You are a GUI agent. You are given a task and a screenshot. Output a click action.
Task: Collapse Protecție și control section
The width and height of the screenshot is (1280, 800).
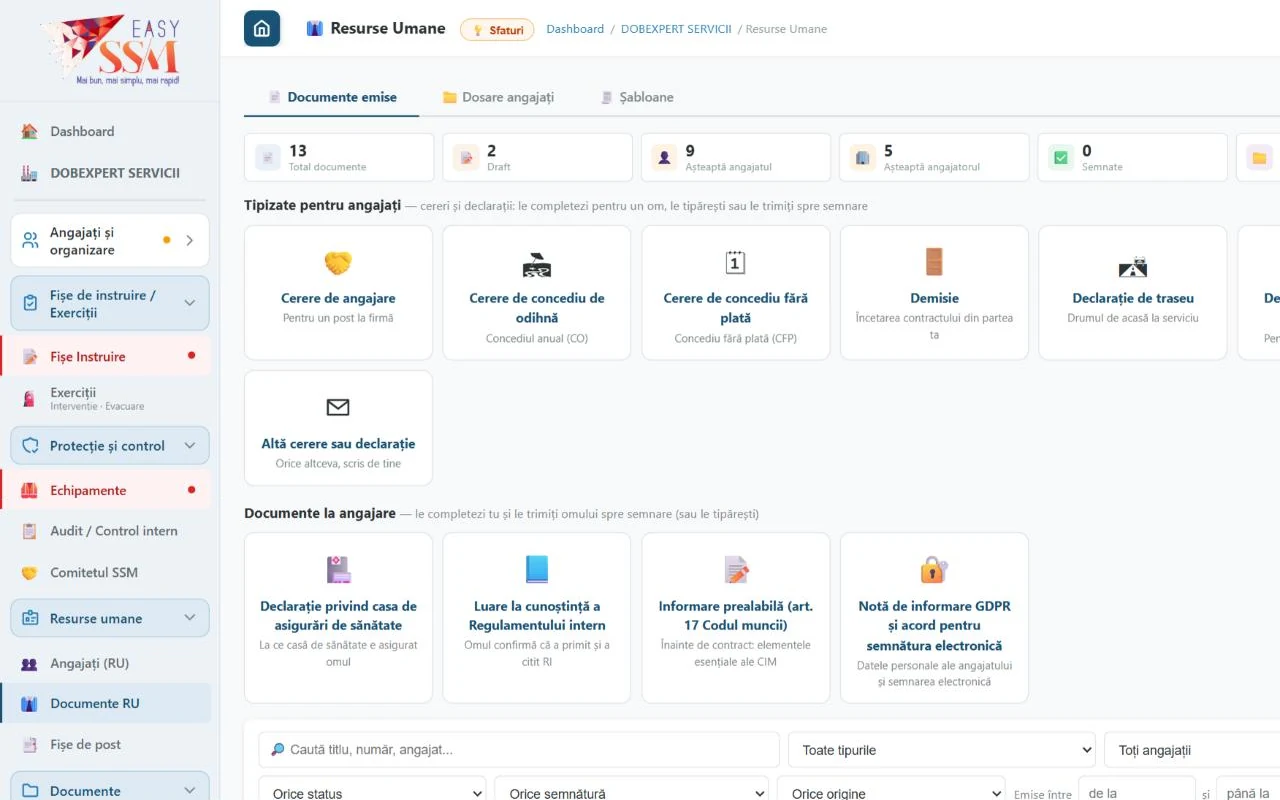[110, 446]
